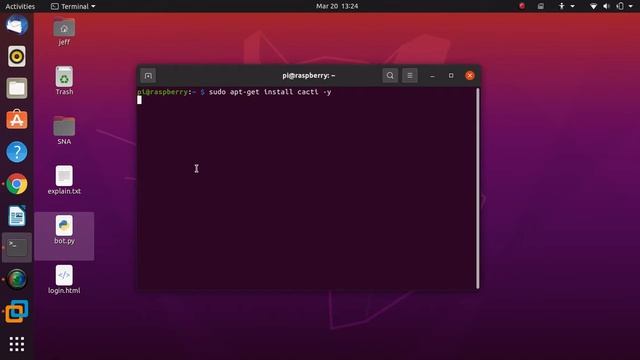Image resolution: width=640 pixels, height=360 pixels.
Task: Close the terminal window
Action: click(470, 76)
